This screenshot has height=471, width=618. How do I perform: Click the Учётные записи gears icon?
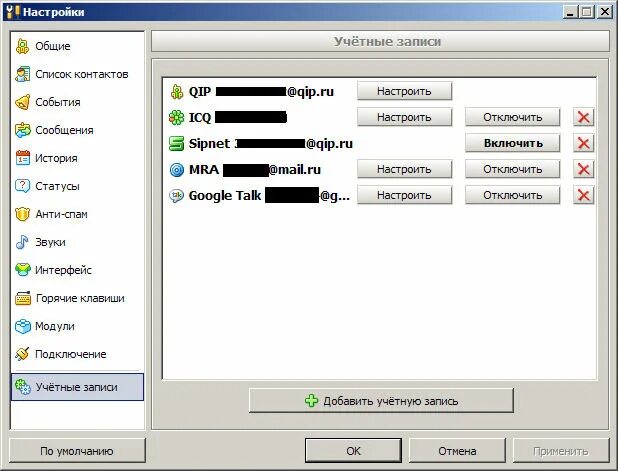[22, 387]
